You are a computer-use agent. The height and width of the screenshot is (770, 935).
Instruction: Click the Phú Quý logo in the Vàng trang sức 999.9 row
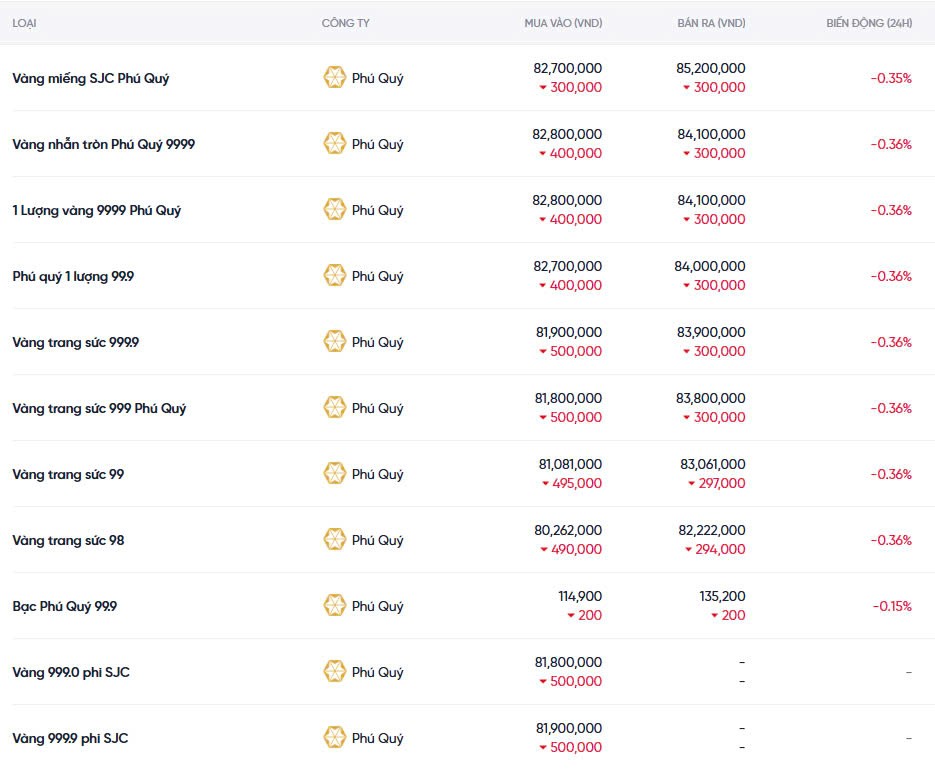click(335, 342)
